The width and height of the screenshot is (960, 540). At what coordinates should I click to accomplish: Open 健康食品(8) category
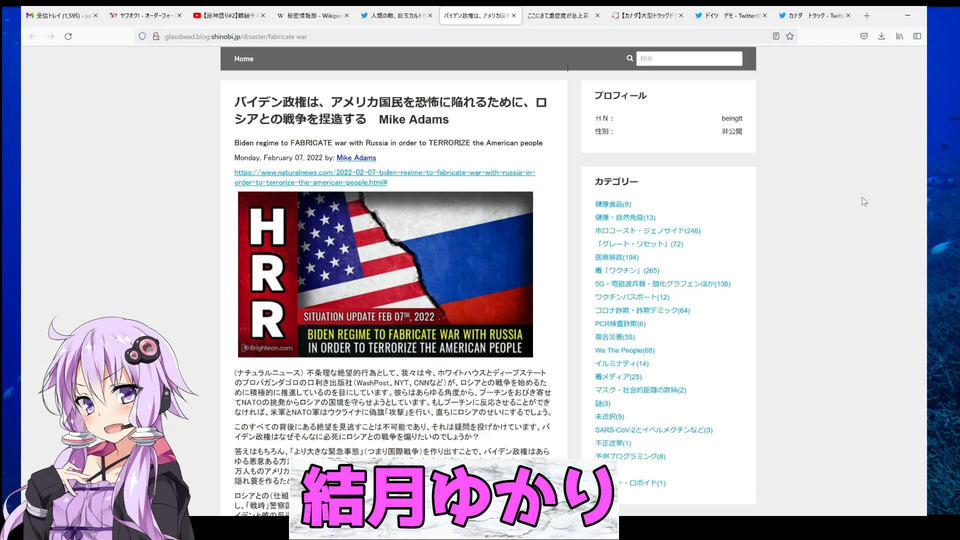613,204
